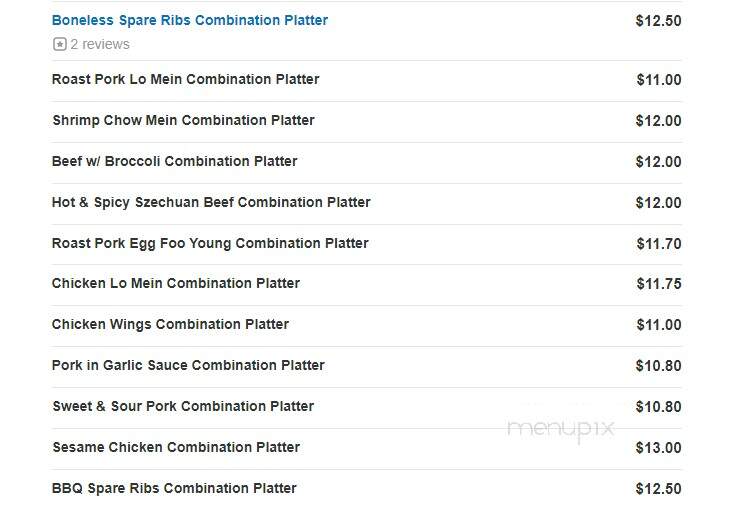
Task: Select Roast Pork Lo Mein Combination Platter
Action: pos(185,79)
